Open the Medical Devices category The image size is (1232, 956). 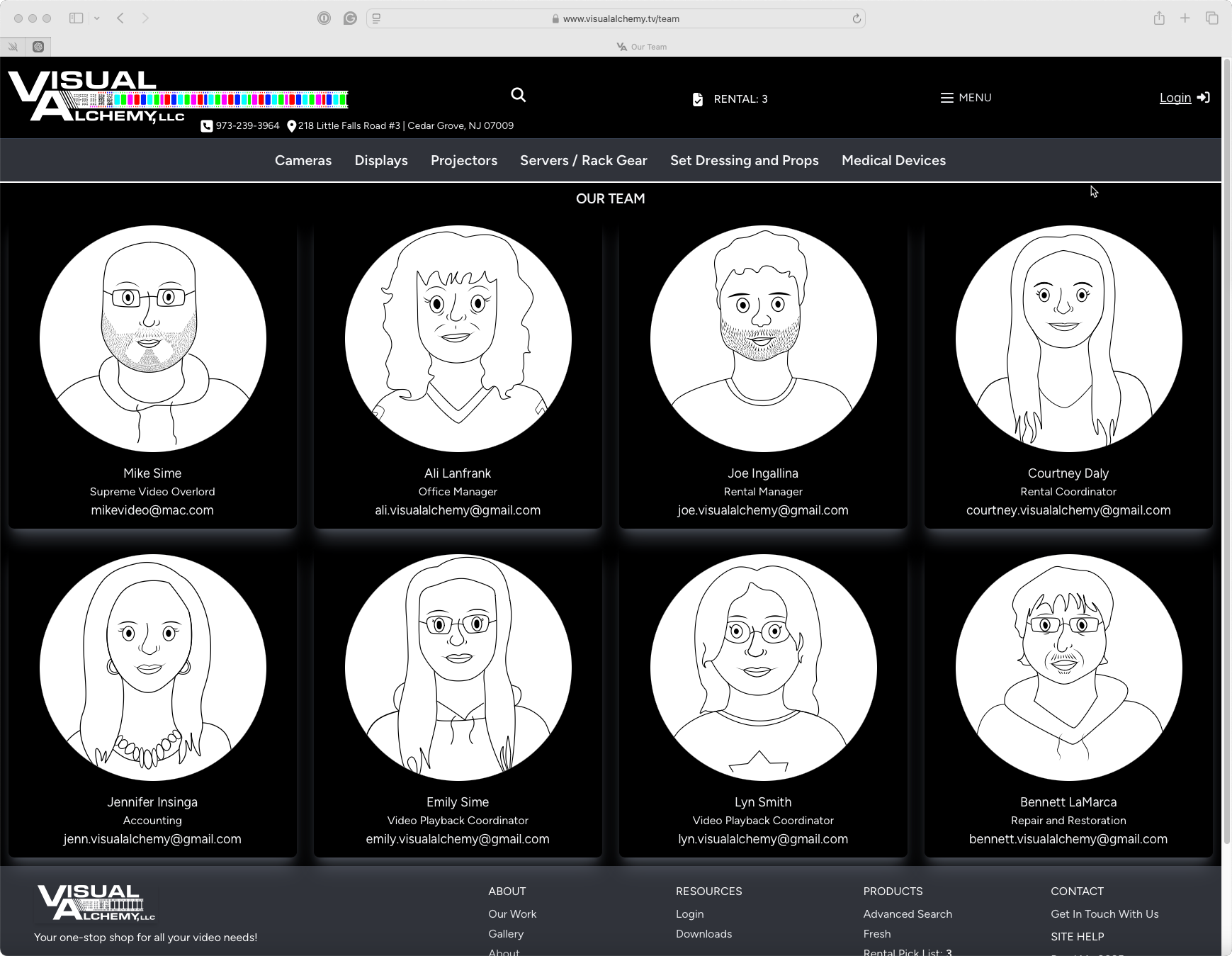[x=893, y=160]
